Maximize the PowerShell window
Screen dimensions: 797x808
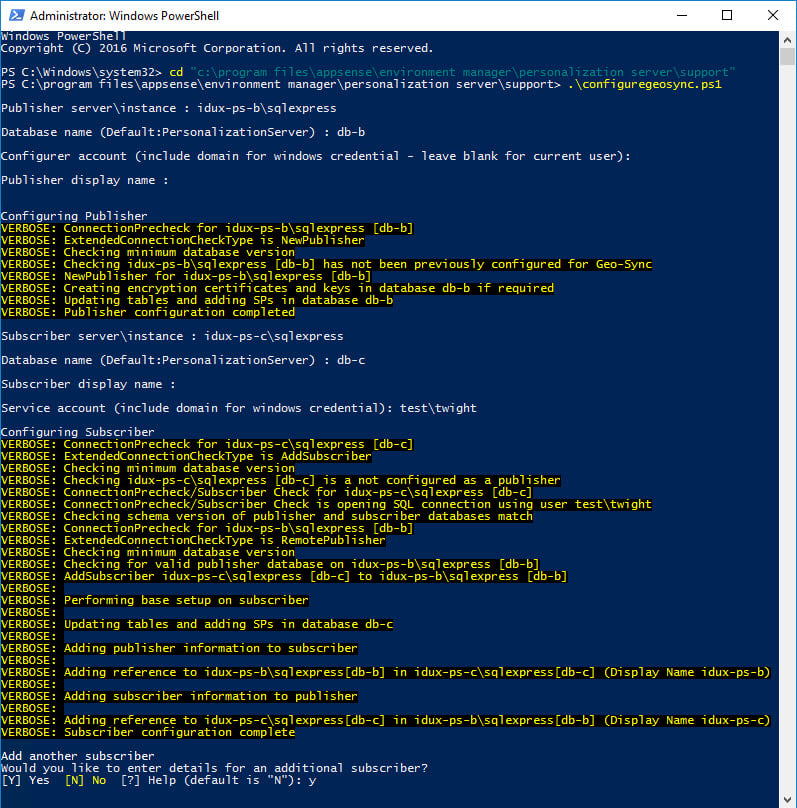[727, 15]
